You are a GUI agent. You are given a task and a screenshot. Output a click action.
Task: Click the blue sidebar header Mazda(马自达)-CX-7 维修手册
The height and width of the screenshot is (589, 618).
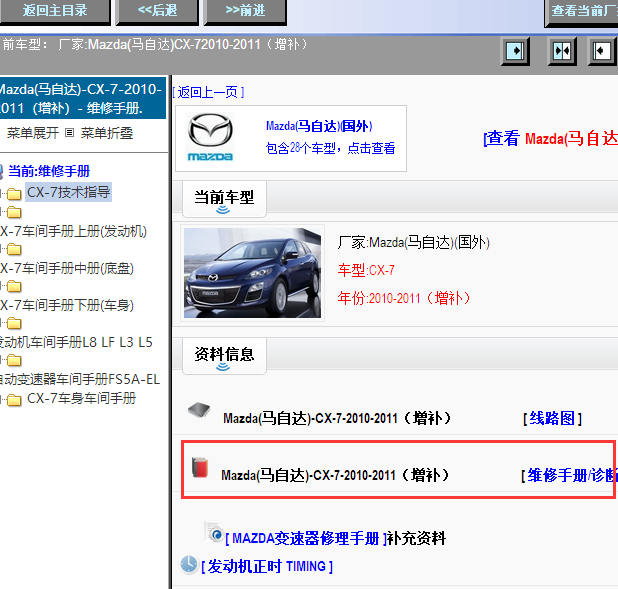tap(82, 98)
